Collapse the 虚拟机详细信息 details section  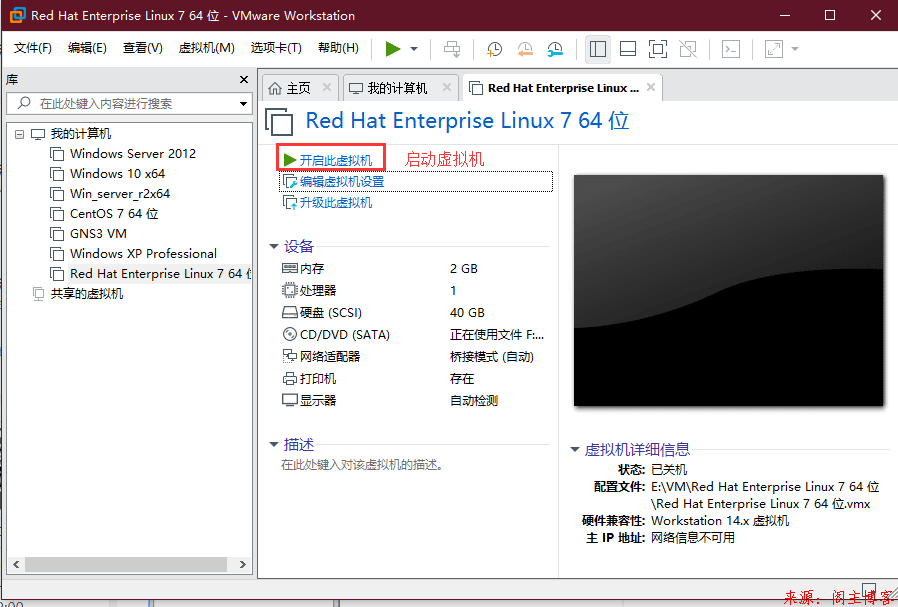coord(575,450)
